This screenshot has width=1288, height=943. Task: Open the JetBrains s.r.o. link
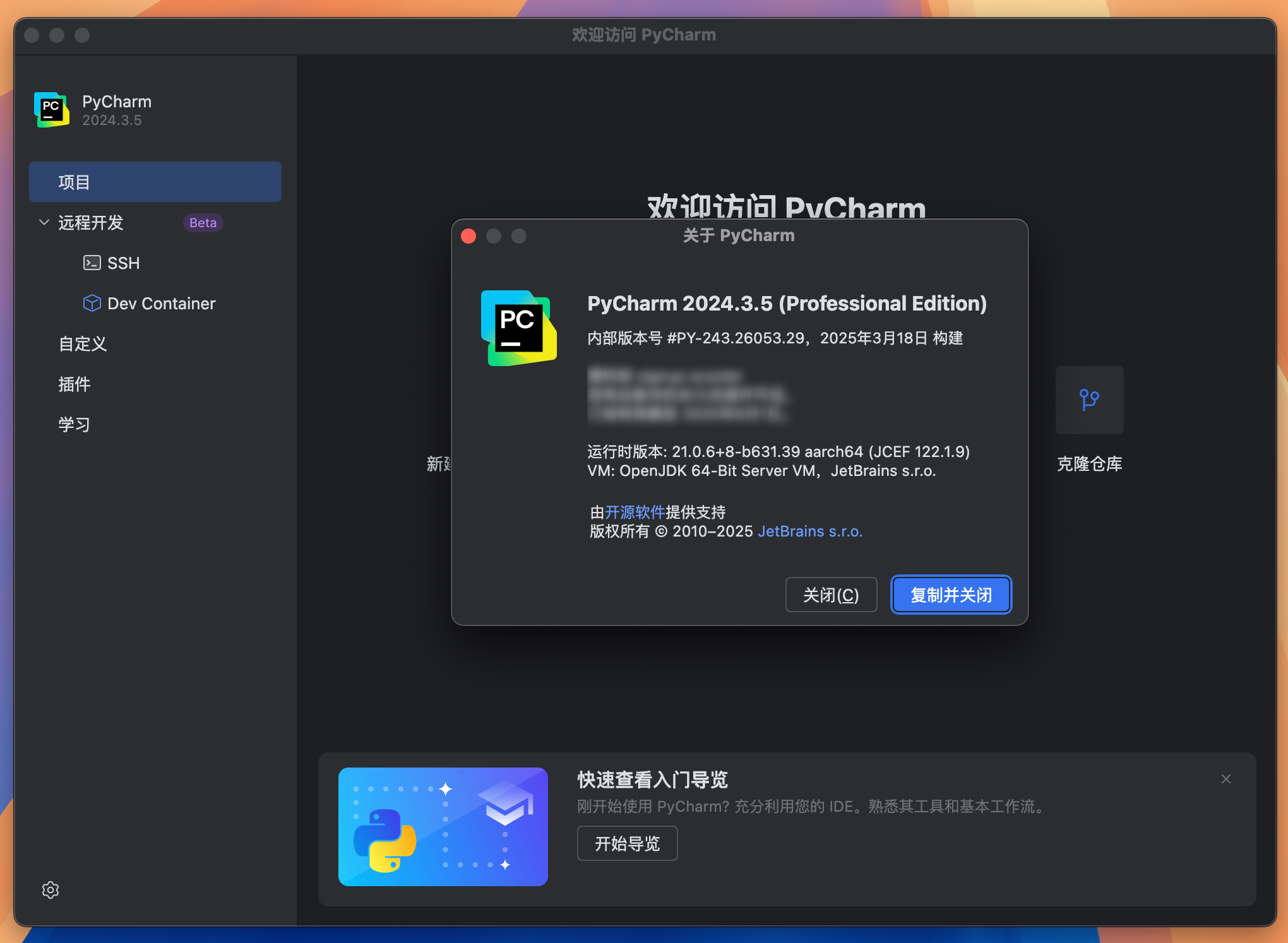coord(809,531)
